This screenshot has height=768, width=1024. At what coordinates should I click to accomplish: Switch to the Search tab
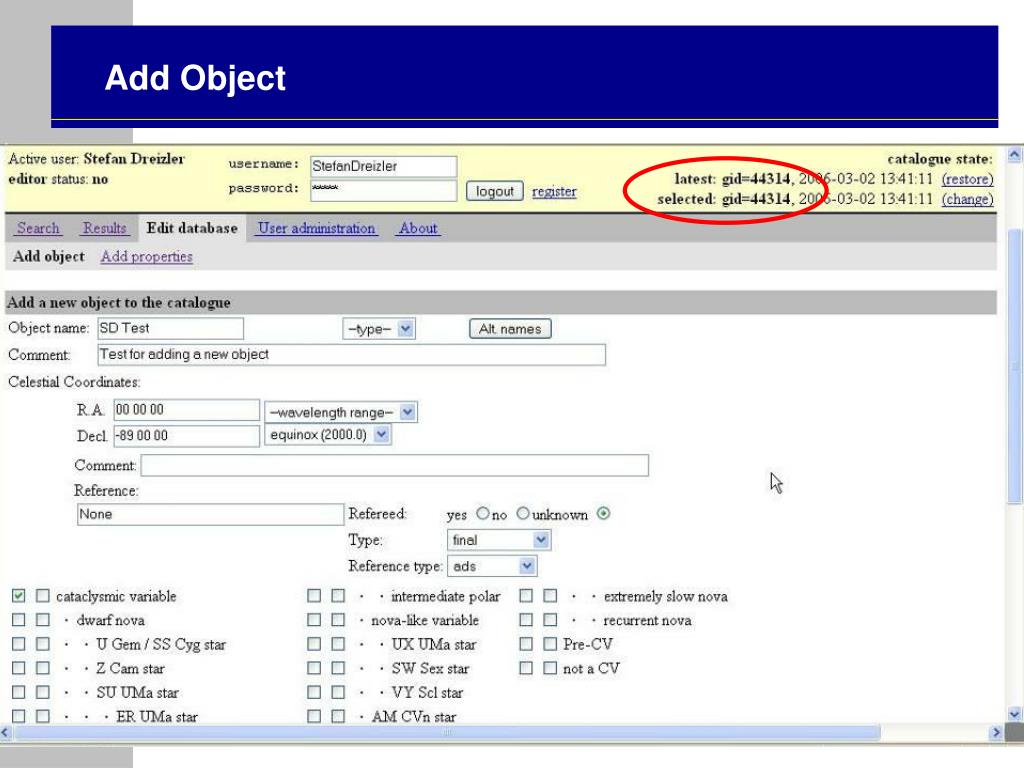[x=38, y=228]
